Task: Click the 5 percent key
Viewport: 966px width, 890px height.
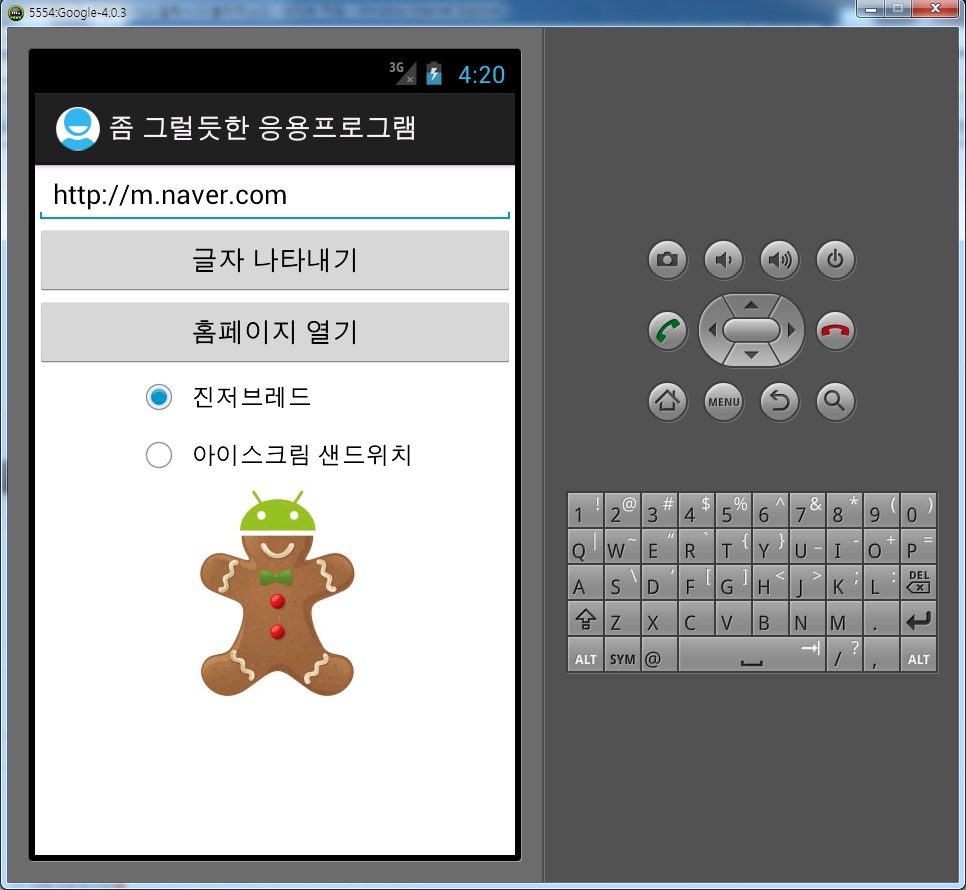Action: [733, 510]
